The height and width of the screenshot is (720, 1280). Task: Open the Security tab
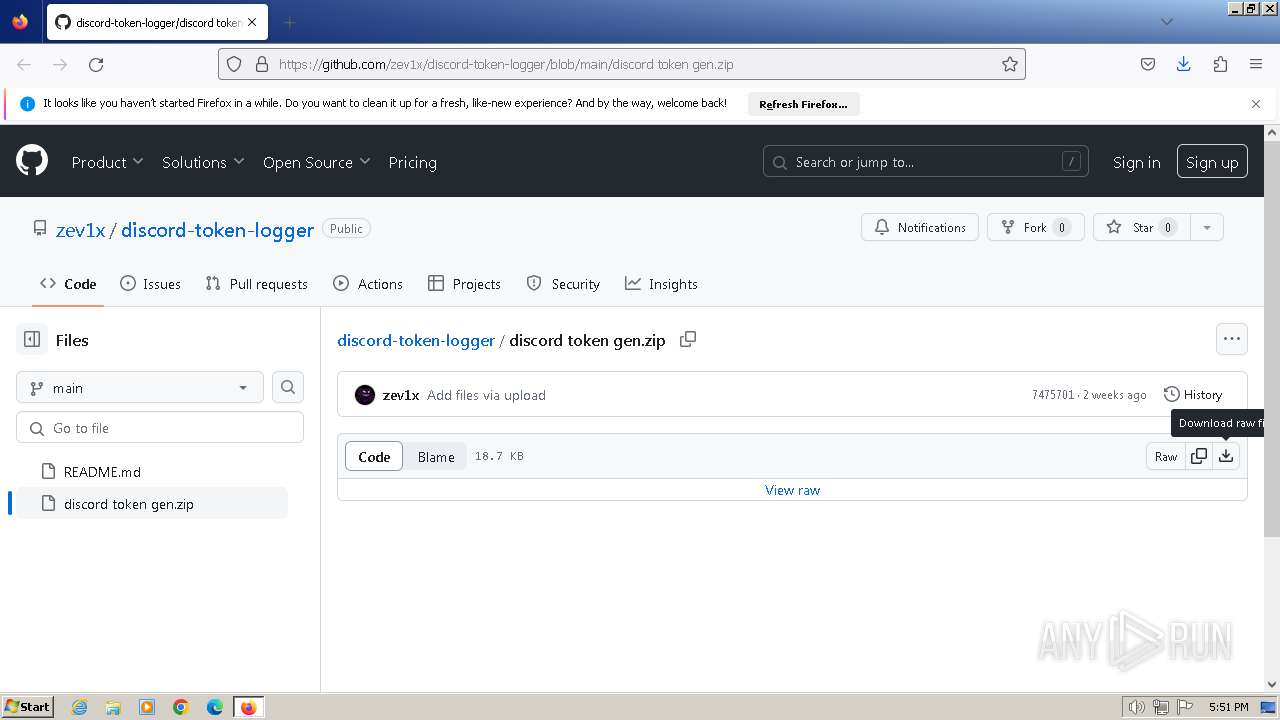click(563, 284)
